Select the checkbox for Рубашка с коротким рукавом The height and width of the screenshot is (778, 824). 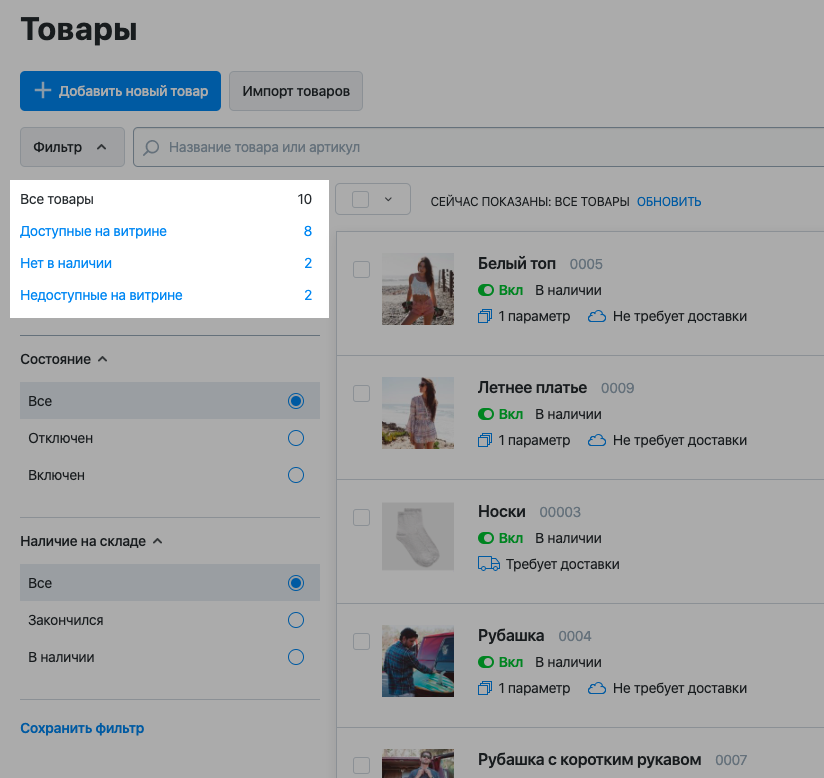(362, 765)
